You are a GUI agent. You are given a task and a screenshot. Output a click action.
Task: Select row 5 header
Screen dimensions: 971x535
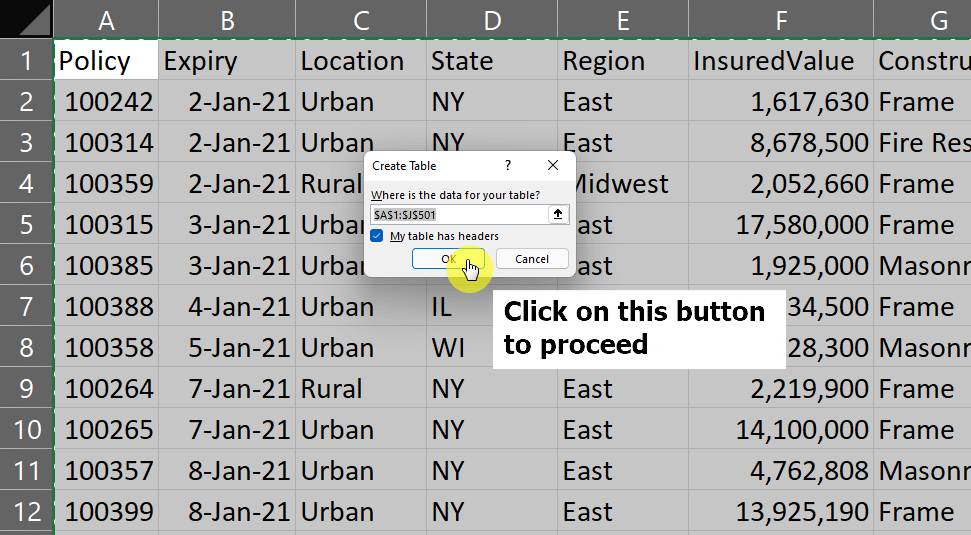tap(27, 224)
